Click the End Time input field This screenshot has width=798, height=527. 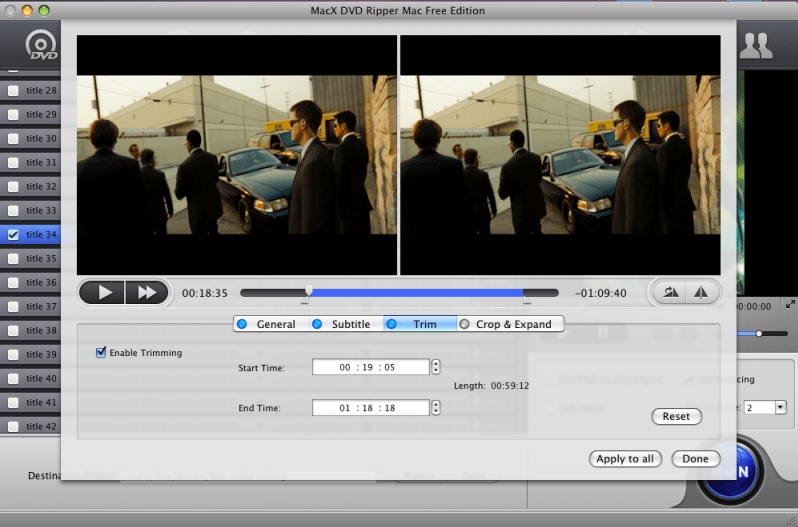(370, 407)
